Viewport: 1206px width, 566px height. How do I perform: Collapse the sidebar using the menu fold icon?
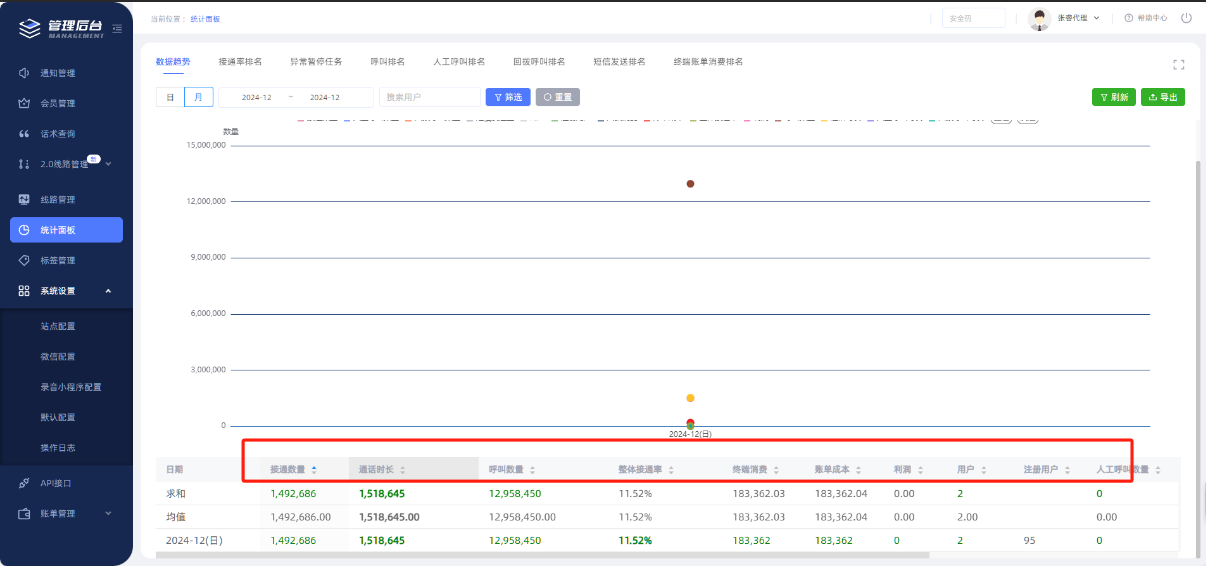pyautogui.click(x=117, y=27)
